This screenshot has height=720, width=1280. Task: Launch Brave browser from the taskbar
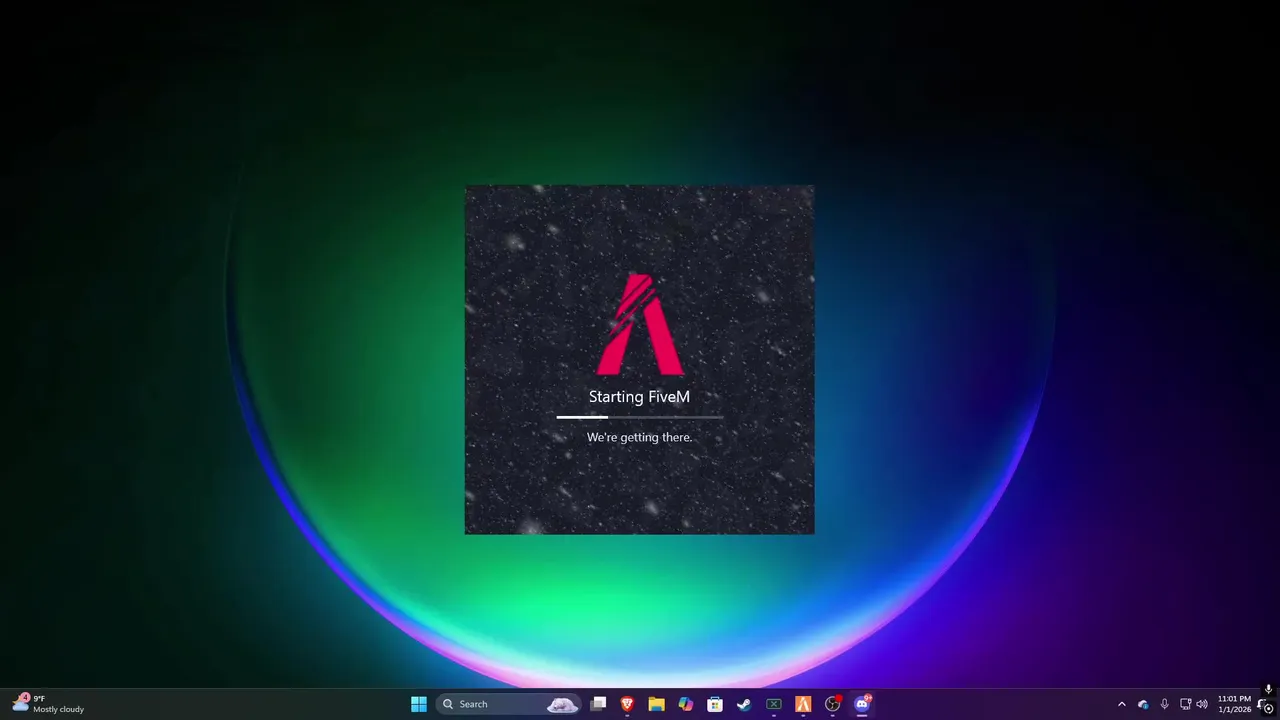coord(627,704)
